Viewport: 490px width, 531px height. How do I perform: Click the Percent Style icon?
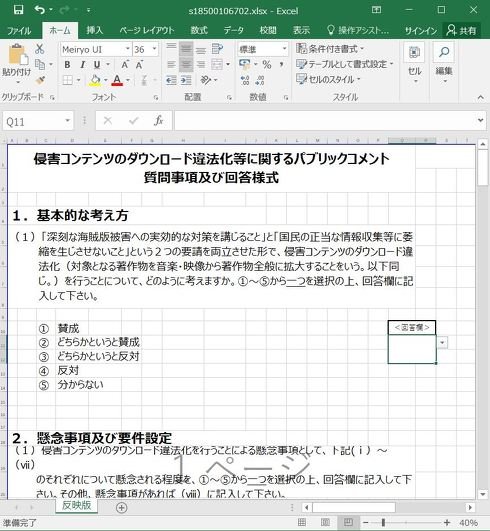click(x=267, y=64)
